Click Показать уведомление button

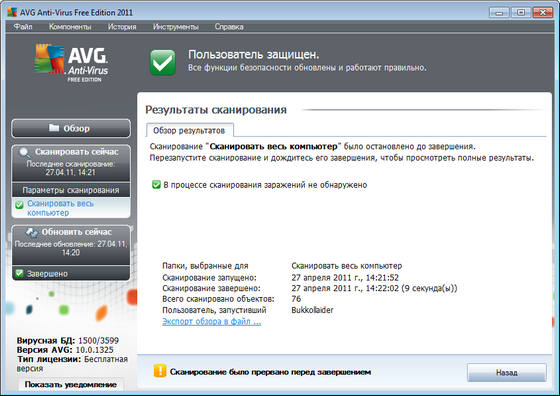click(71, 385)
